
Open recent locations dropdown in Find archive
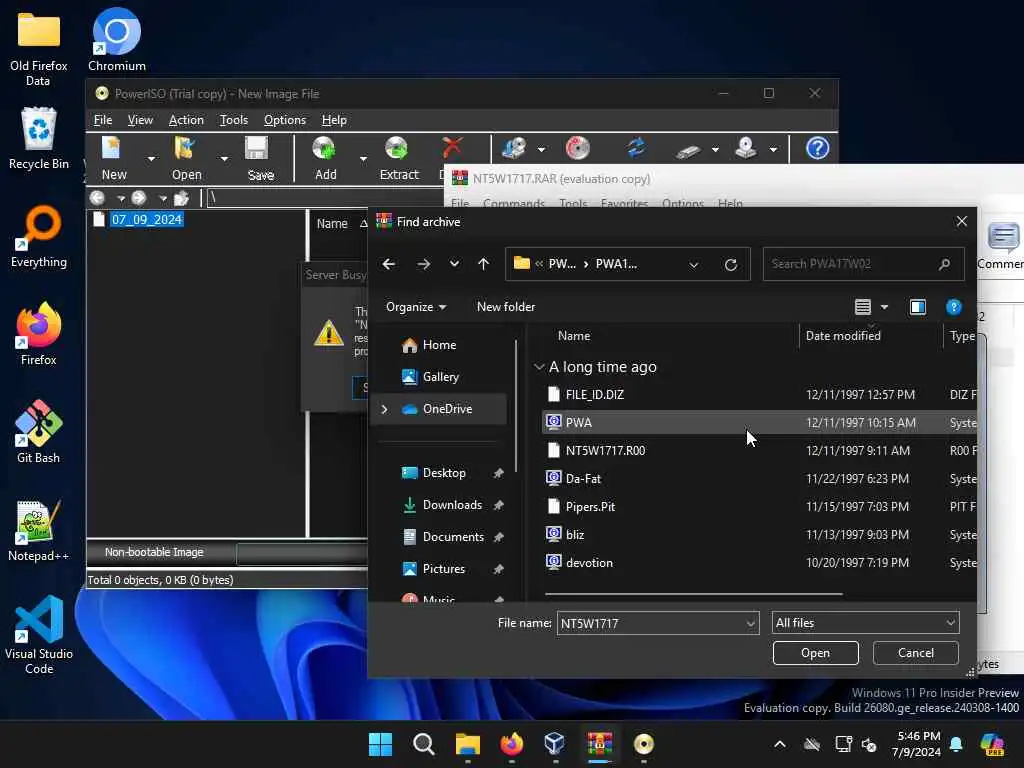[454, 264]
